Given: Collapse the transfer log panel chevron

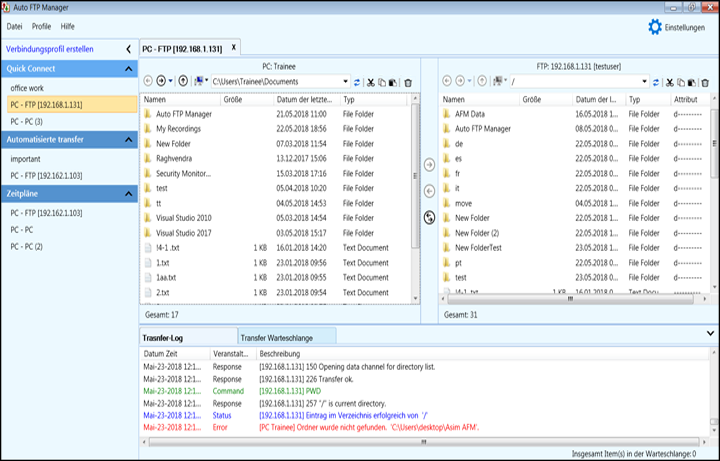Looking at the screenshot, I should pos(711,333).
